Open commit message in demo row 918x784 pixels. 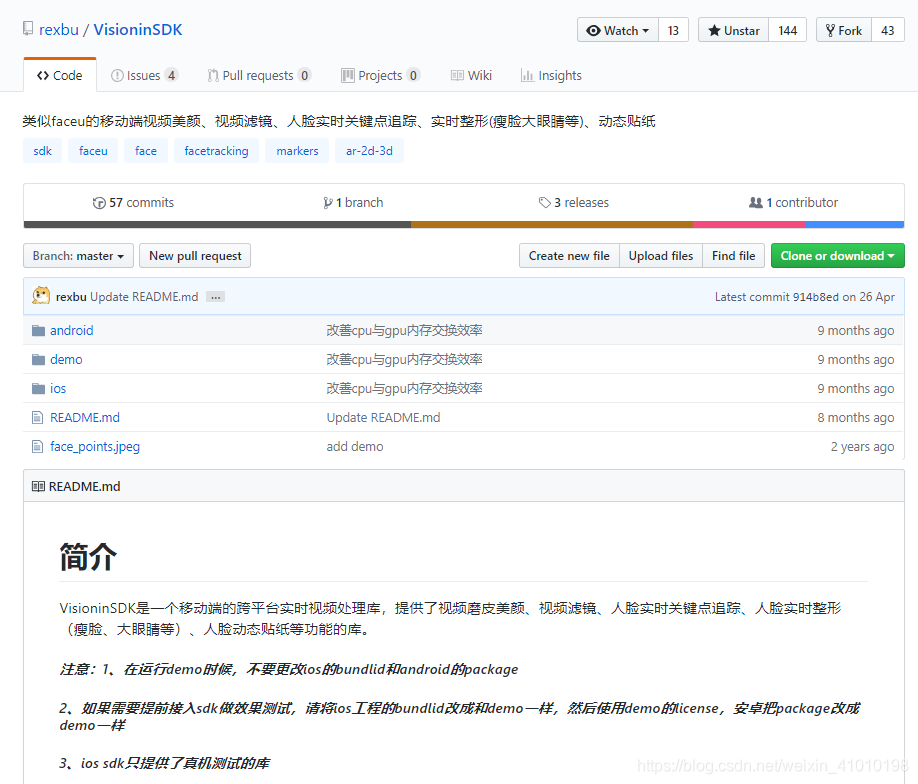(405, 360)
